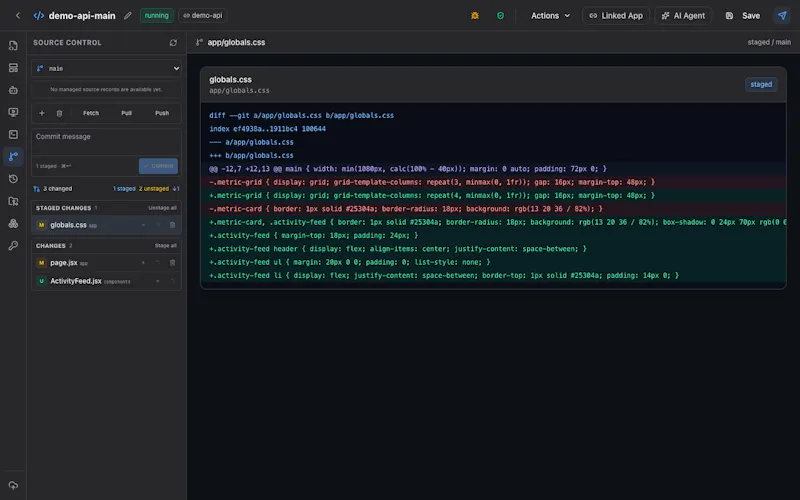Screen dimensions: 800x500
Task: Click the demo-api linked tag
Action: click(203, 15)
